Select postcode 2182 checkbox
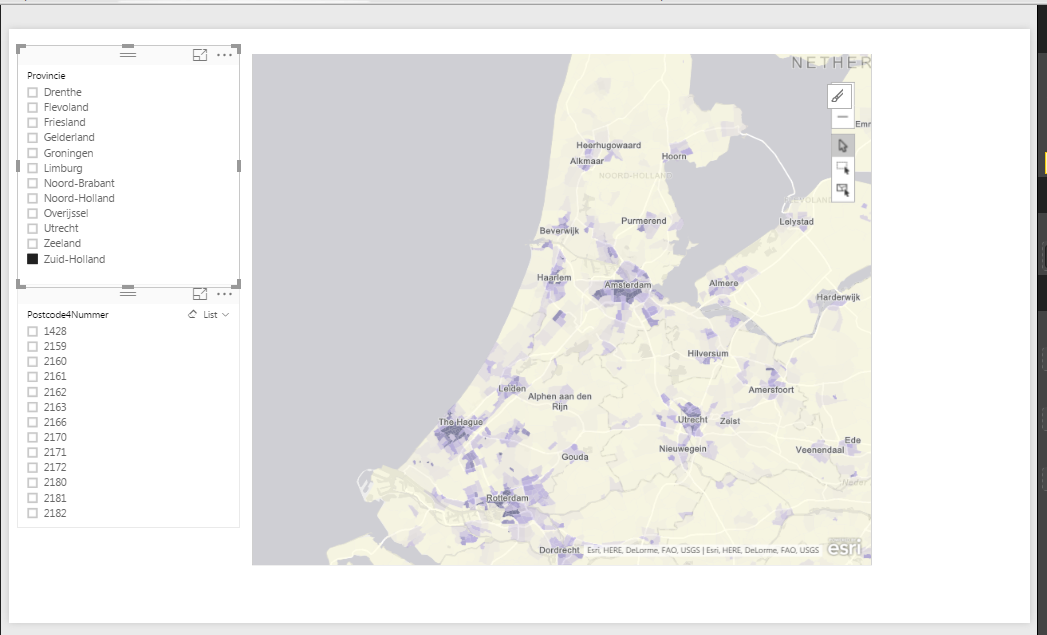The width and height of the screenshot is (1047, 635). 33,513
